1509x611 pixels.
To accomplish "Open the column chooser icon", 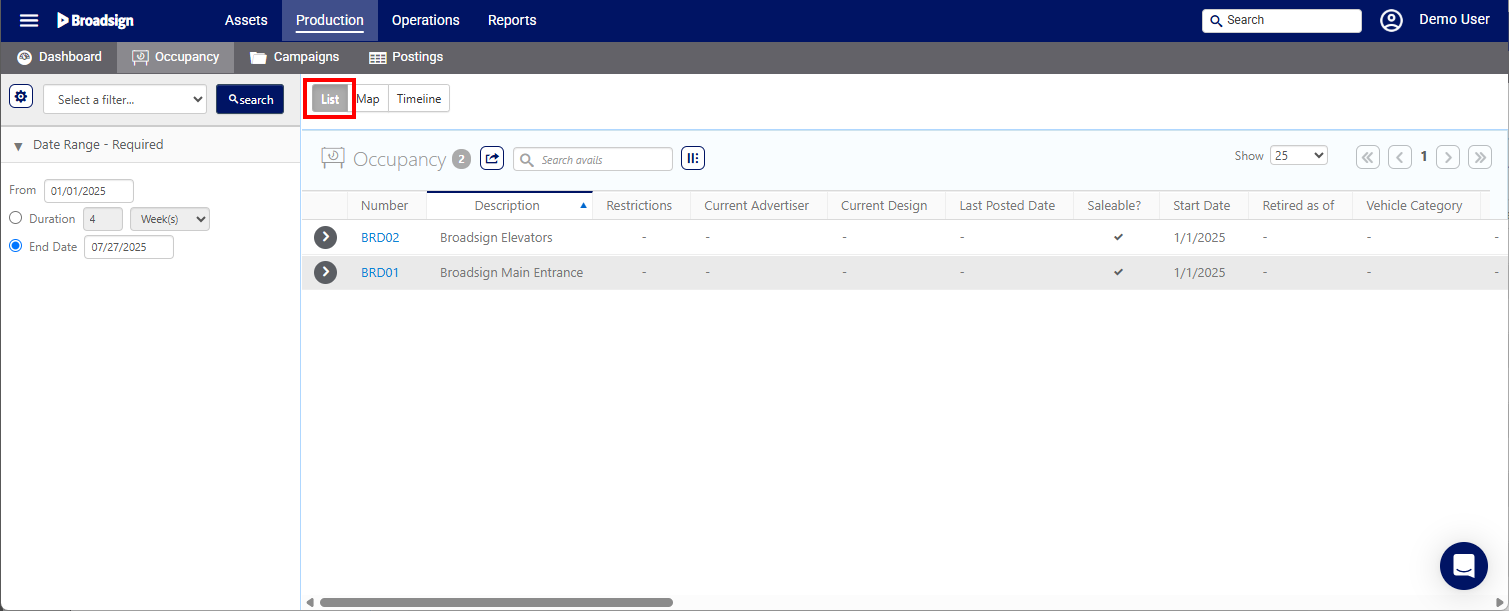I will pyautogui.click(x=693, y=158).
